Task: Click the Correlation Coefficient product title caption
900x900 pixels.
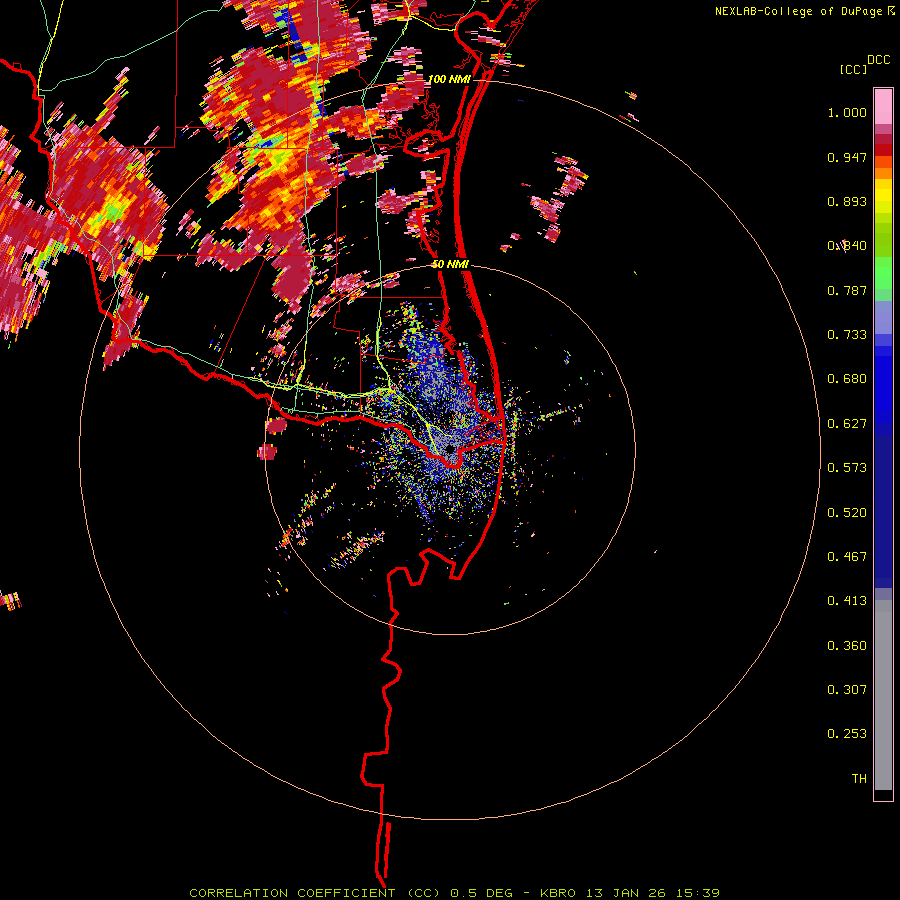Action: pyautogui.click(x=454, y=893)
